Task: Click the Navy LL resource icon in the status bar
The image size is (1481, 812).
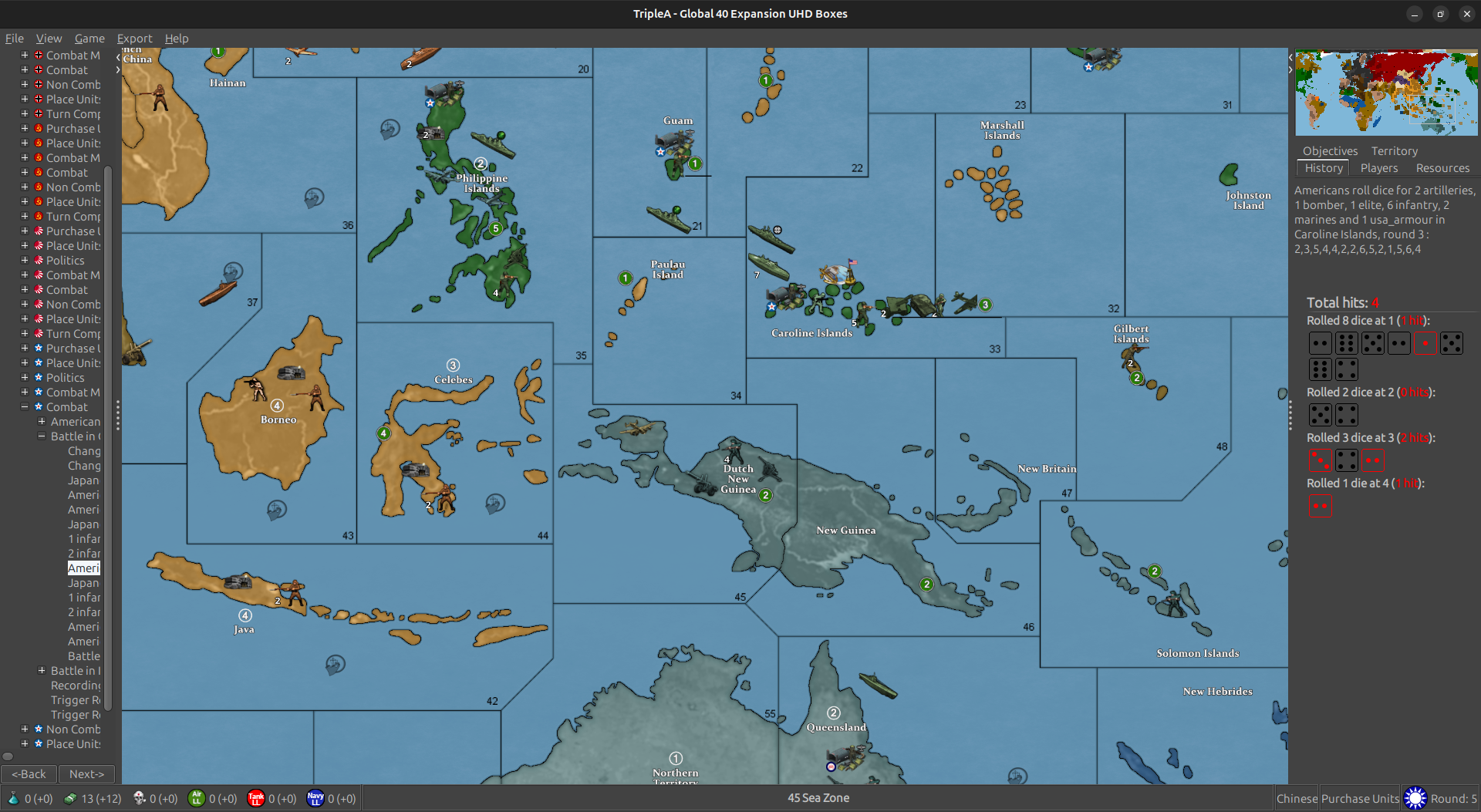Action: click(x=315, y=798)
